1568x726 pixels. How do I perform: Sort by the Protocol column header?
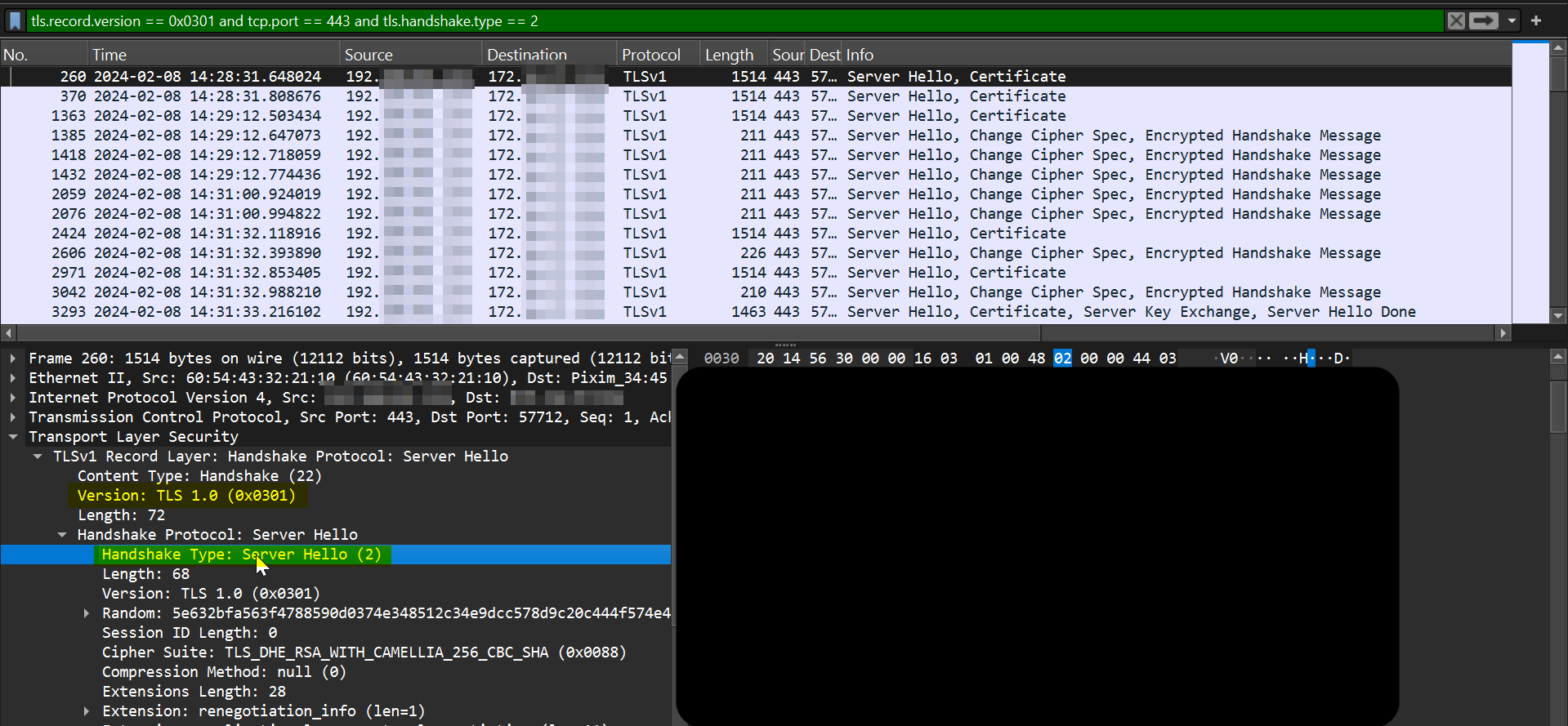(659, 55)
